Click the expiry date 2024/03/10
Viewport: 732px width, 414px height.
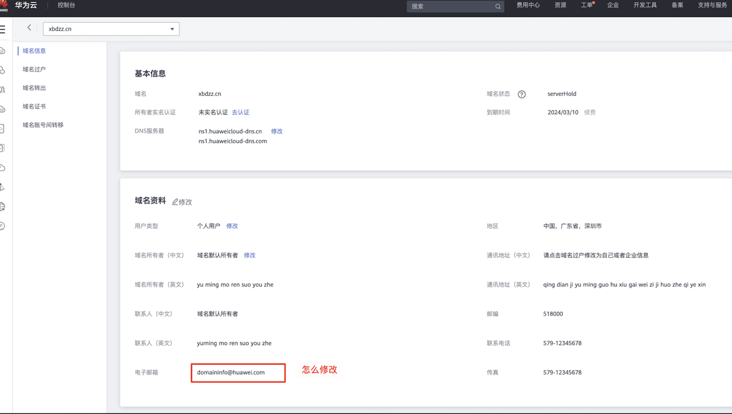tap(563, 112)
